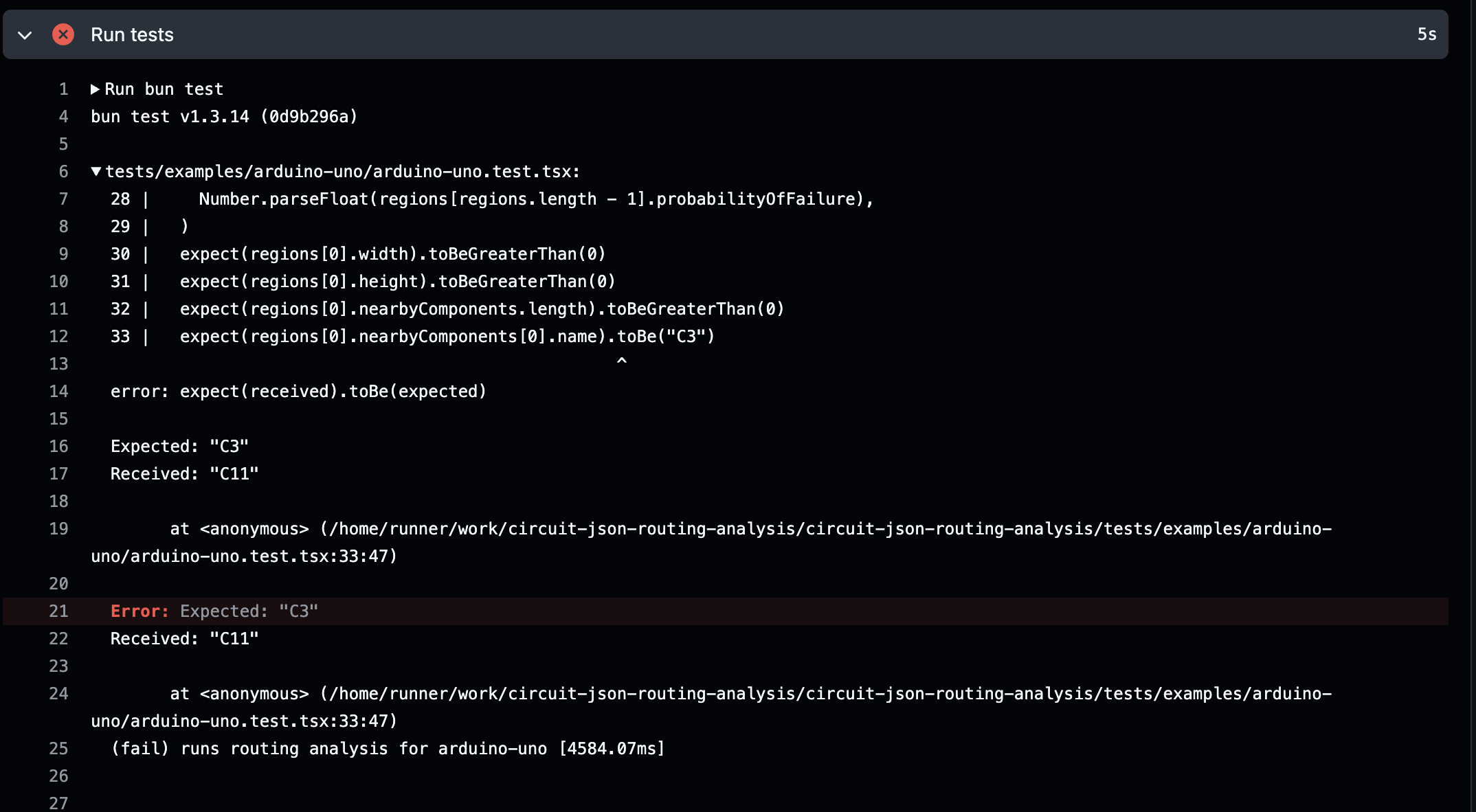Click the highlighted Error: Expected "C3" line
The image size is (1476, 812).
click(x=726, y=611)
